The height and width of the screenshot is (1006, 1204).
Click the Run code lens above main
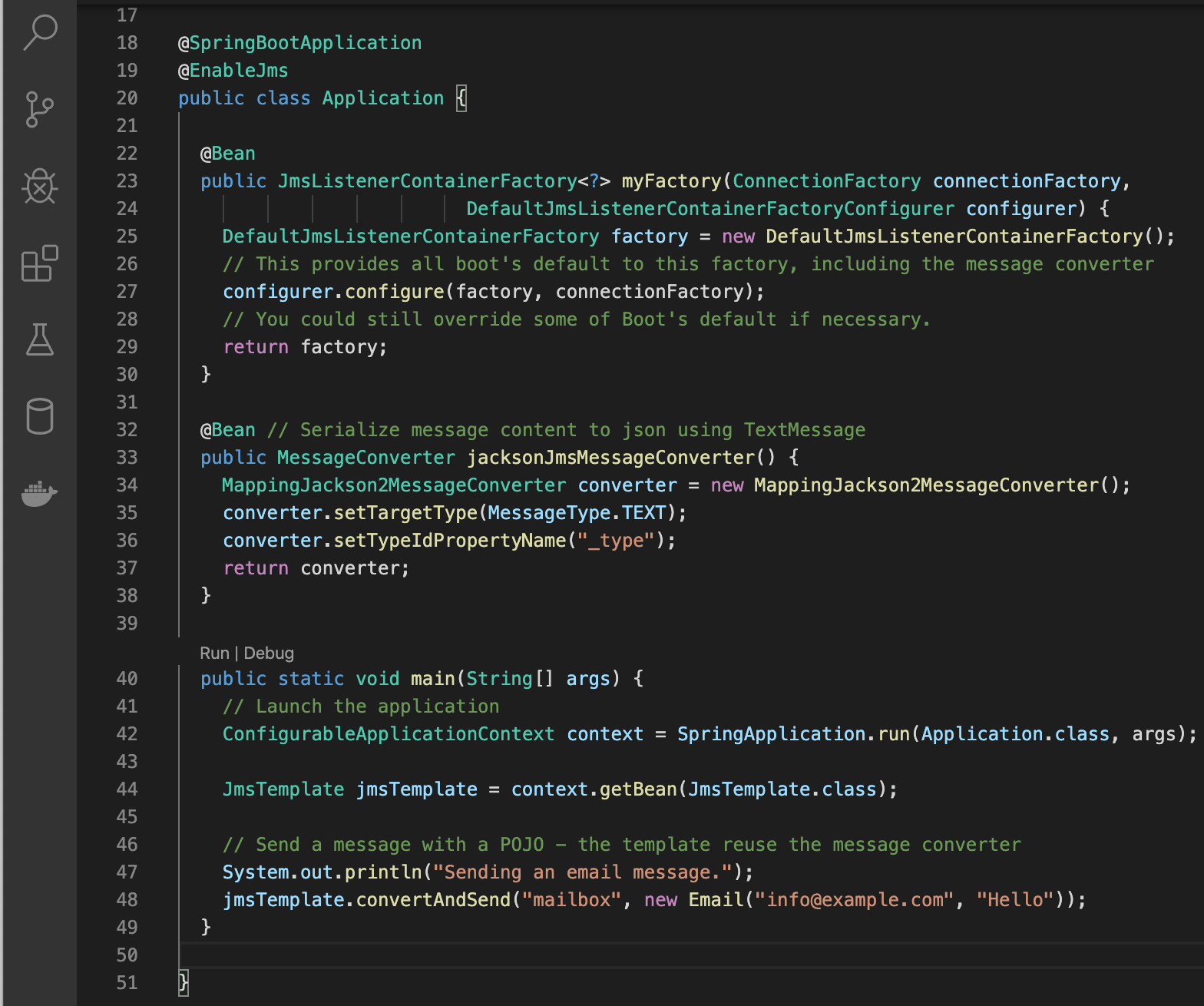214,654
